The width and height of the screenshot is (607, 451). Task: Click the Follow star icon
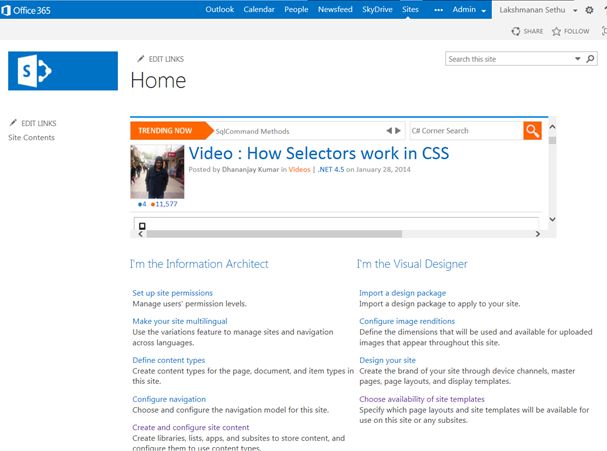tap(556, 31)
